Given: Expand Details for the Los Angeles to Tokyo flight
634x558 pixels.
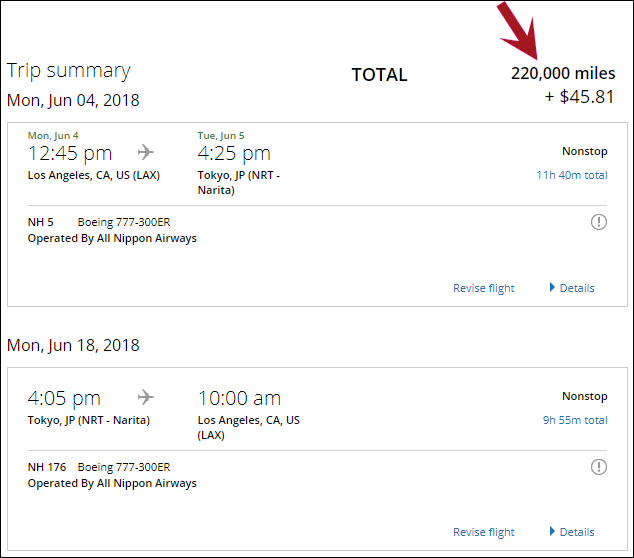Looking at the screenshot, I should pos(572,288).
